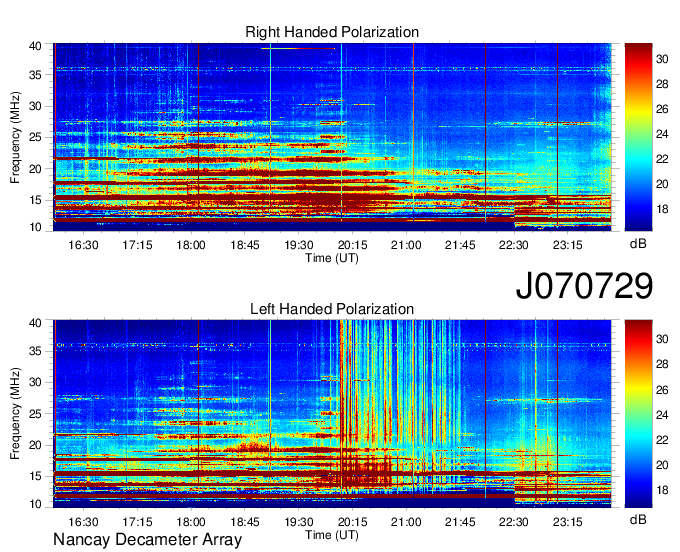Click the top plot's dB colorbar

[638, 137]
